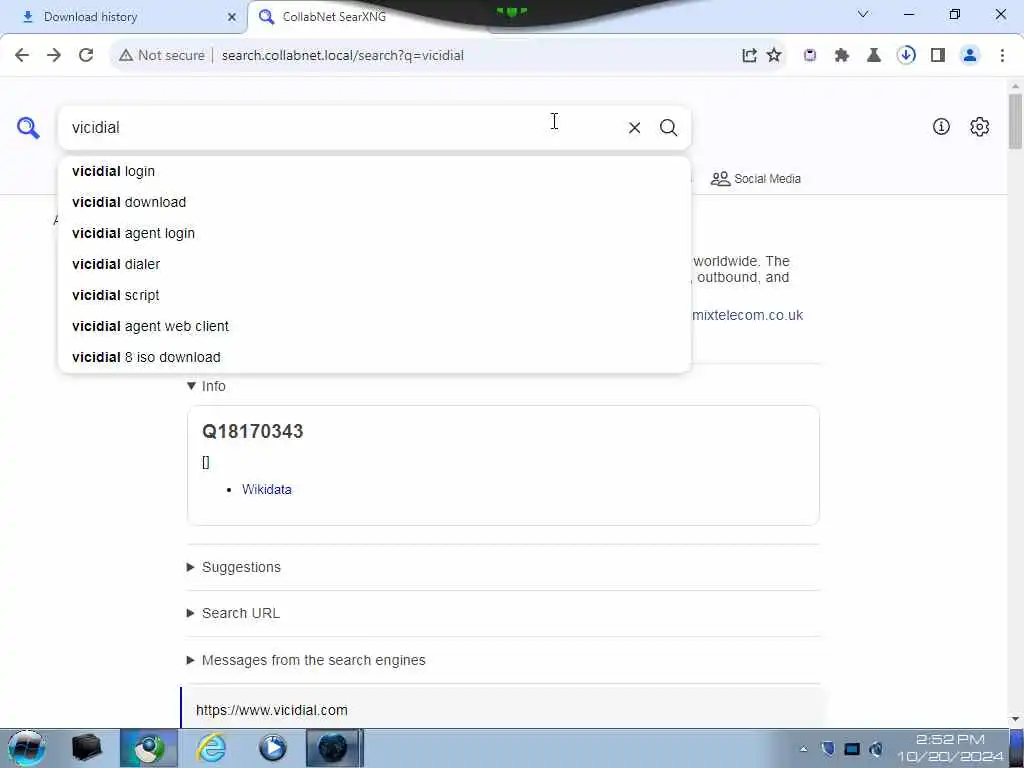This screenshot has height=768, width=1024.
Task: Bookmark this page with the star icon
Action: [x=774, y=55]
